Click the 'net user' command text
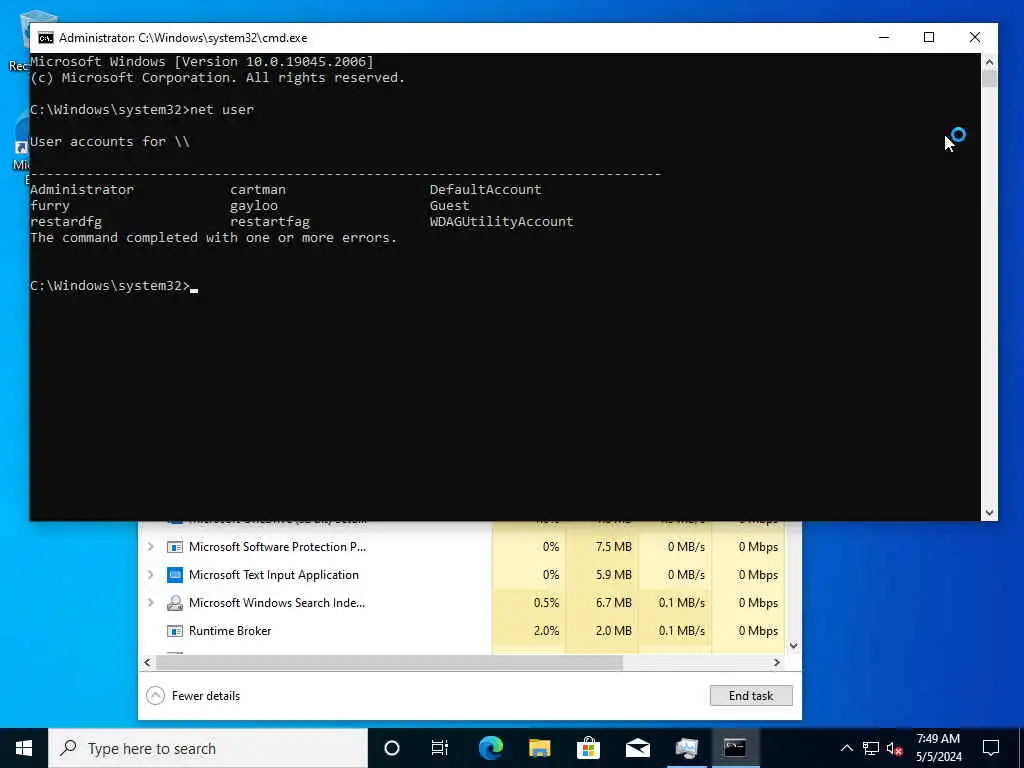Viewport: 1024px width, 768px height. (221, 110)
